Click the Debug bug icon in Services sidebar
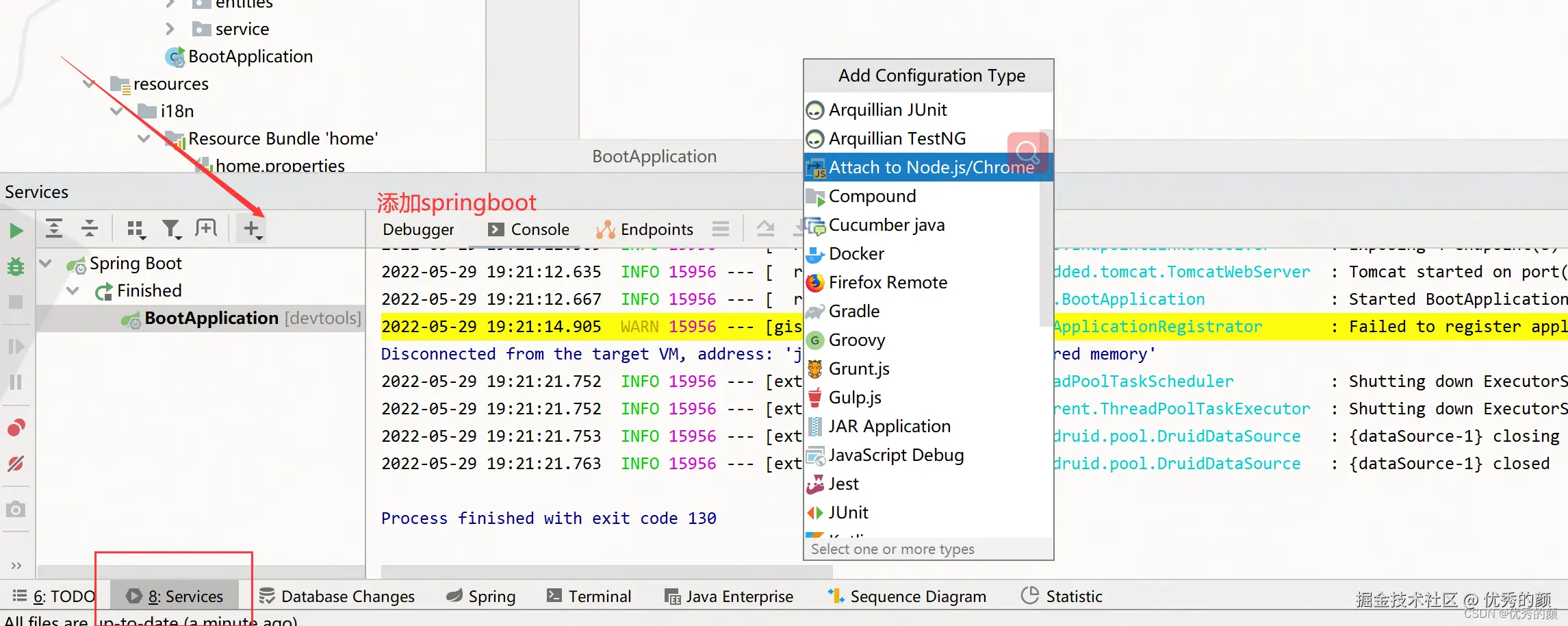1568x626 pixels. [16, 266]
